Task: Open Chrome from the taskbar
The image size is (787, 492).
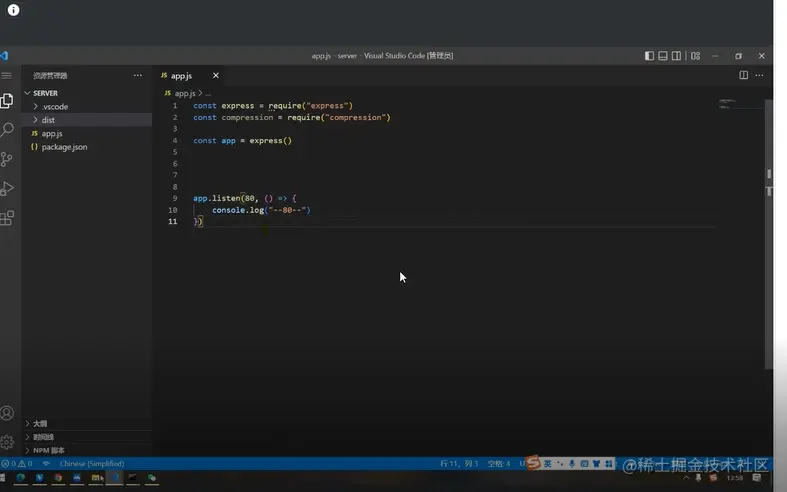Action: pos(58,477)
